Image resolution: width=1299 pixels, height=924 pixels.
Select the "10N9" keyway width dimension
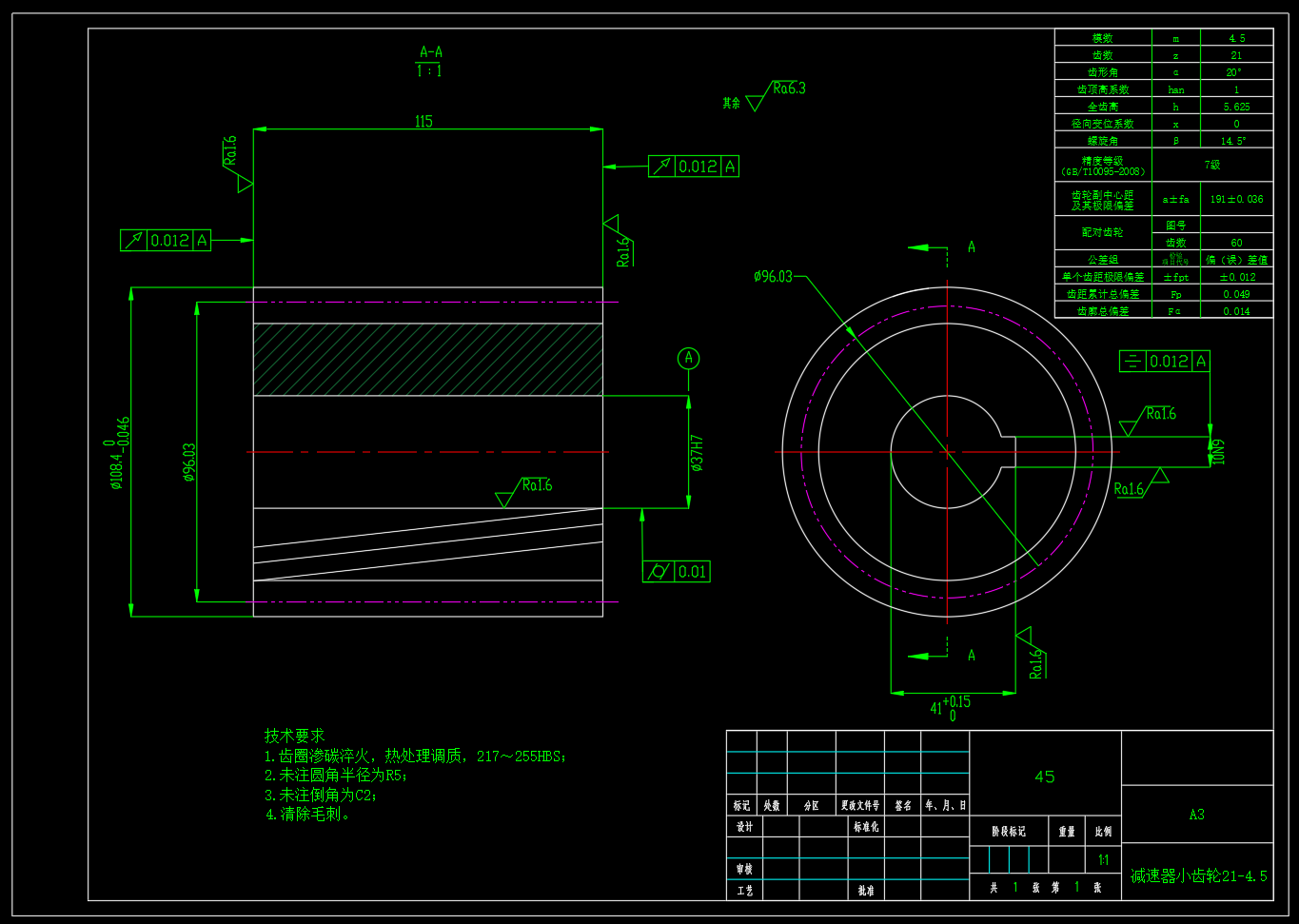1218,451
